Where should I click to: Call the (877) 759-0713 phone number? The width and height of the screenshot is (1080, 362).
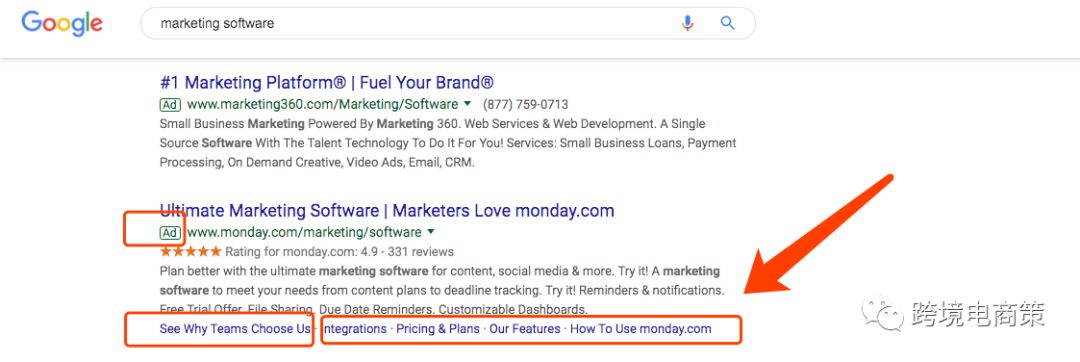click(x=526, y=105)
